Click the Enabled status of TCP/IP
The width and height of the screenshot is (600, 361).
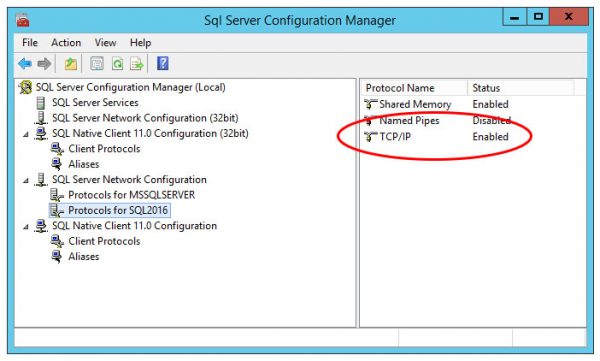tap(490, 137)
